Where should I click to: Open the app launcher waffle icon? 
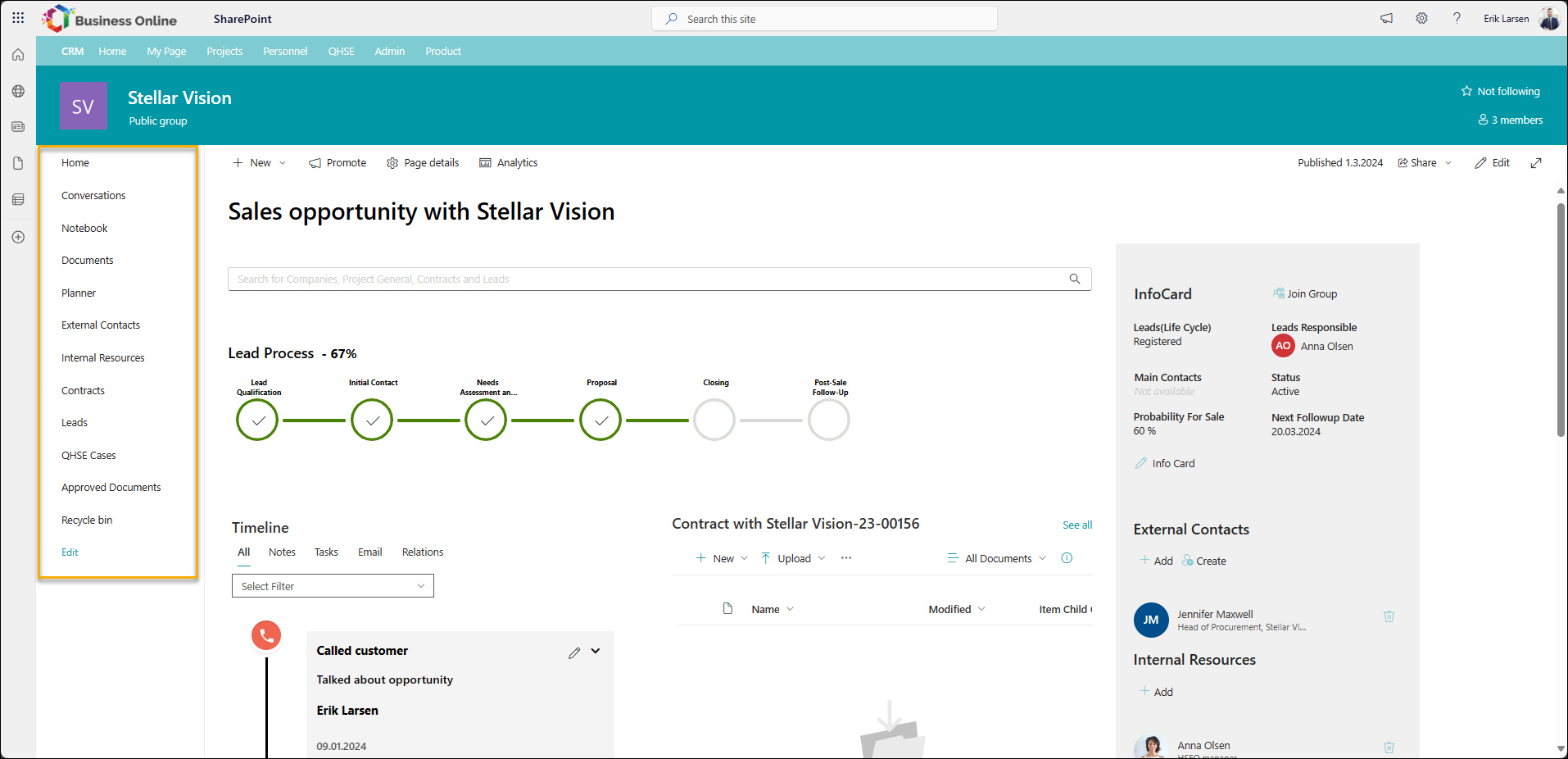(18, 18)
